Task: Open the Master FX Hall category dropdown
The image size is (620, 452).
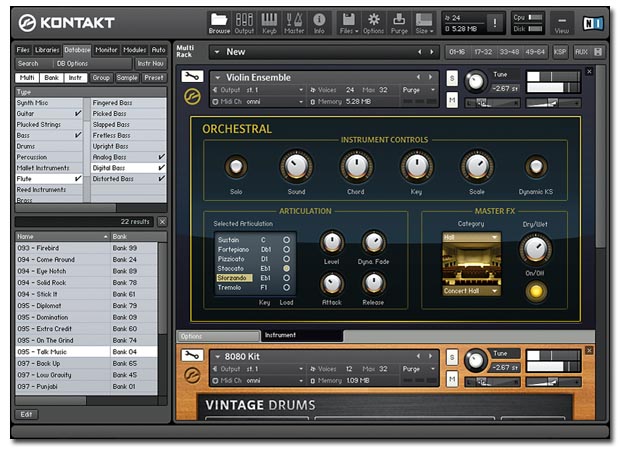Action: coord(471,237)
